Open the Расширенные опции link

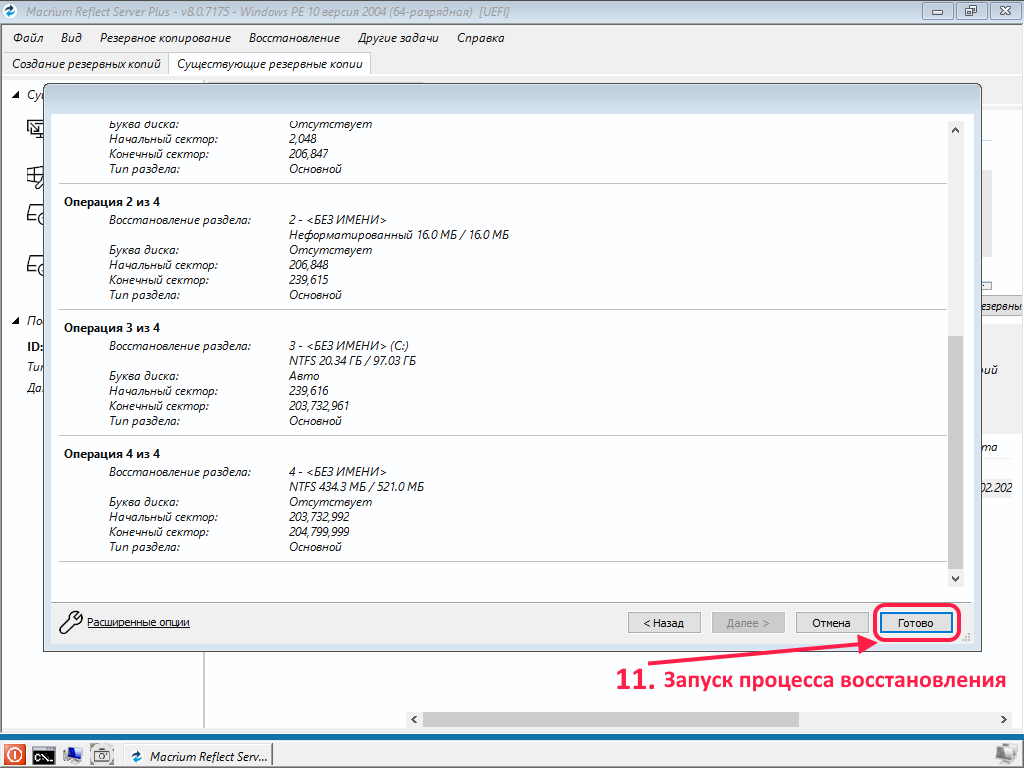click(x=138, y=622)
